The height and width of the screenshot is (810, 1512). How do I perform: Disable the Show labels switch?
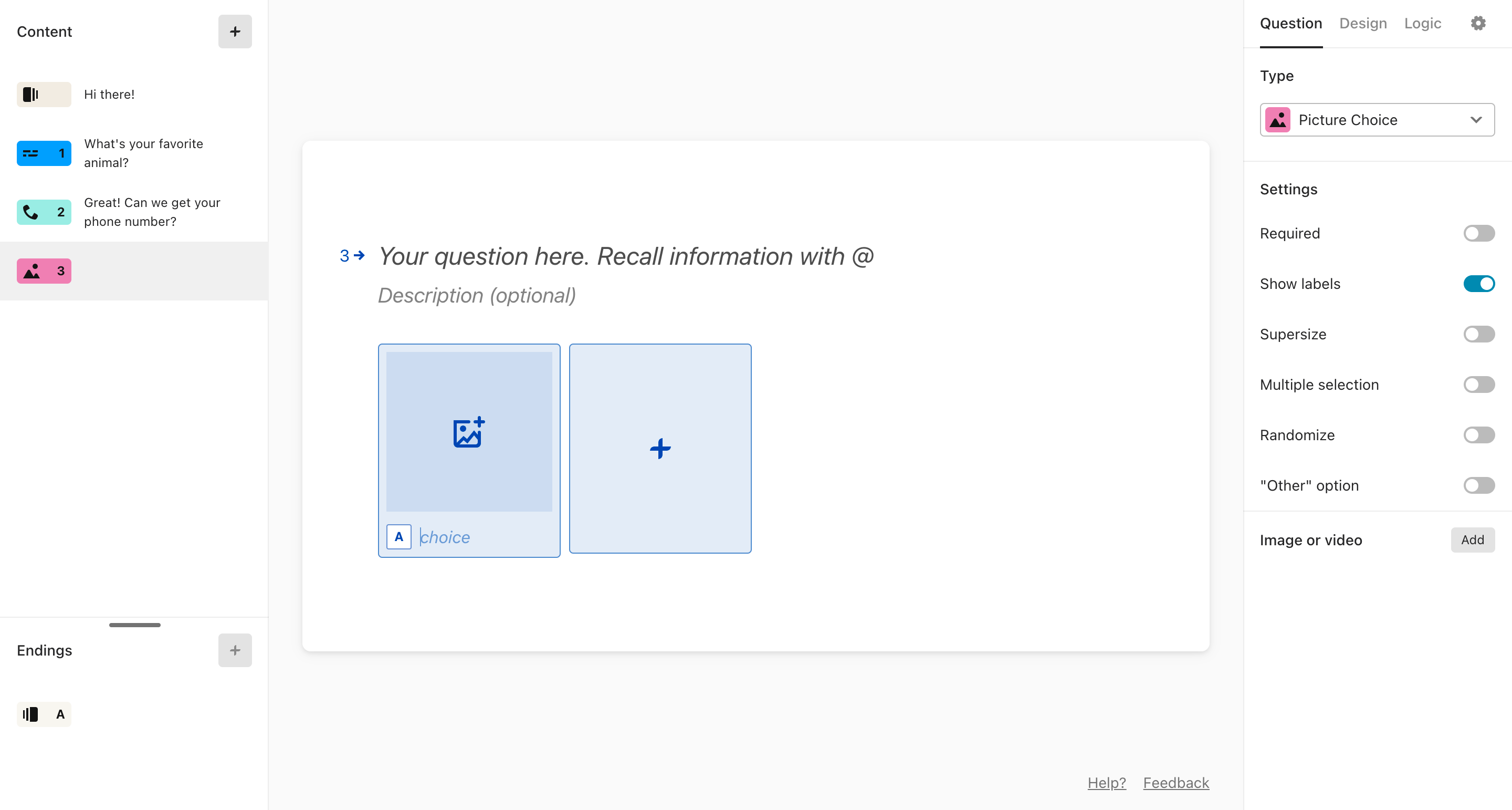1478,284
